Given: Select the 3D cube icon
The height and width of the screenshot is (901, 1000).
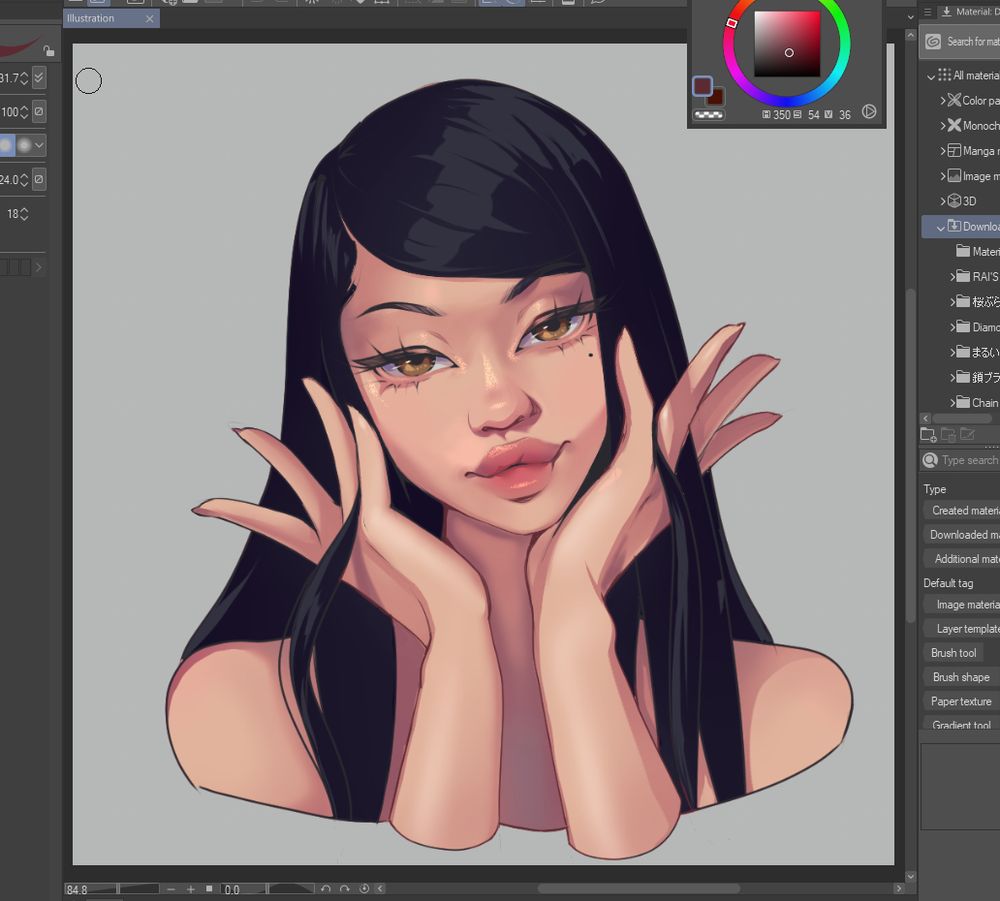Looking at the screenshot, I should [954, 201].
